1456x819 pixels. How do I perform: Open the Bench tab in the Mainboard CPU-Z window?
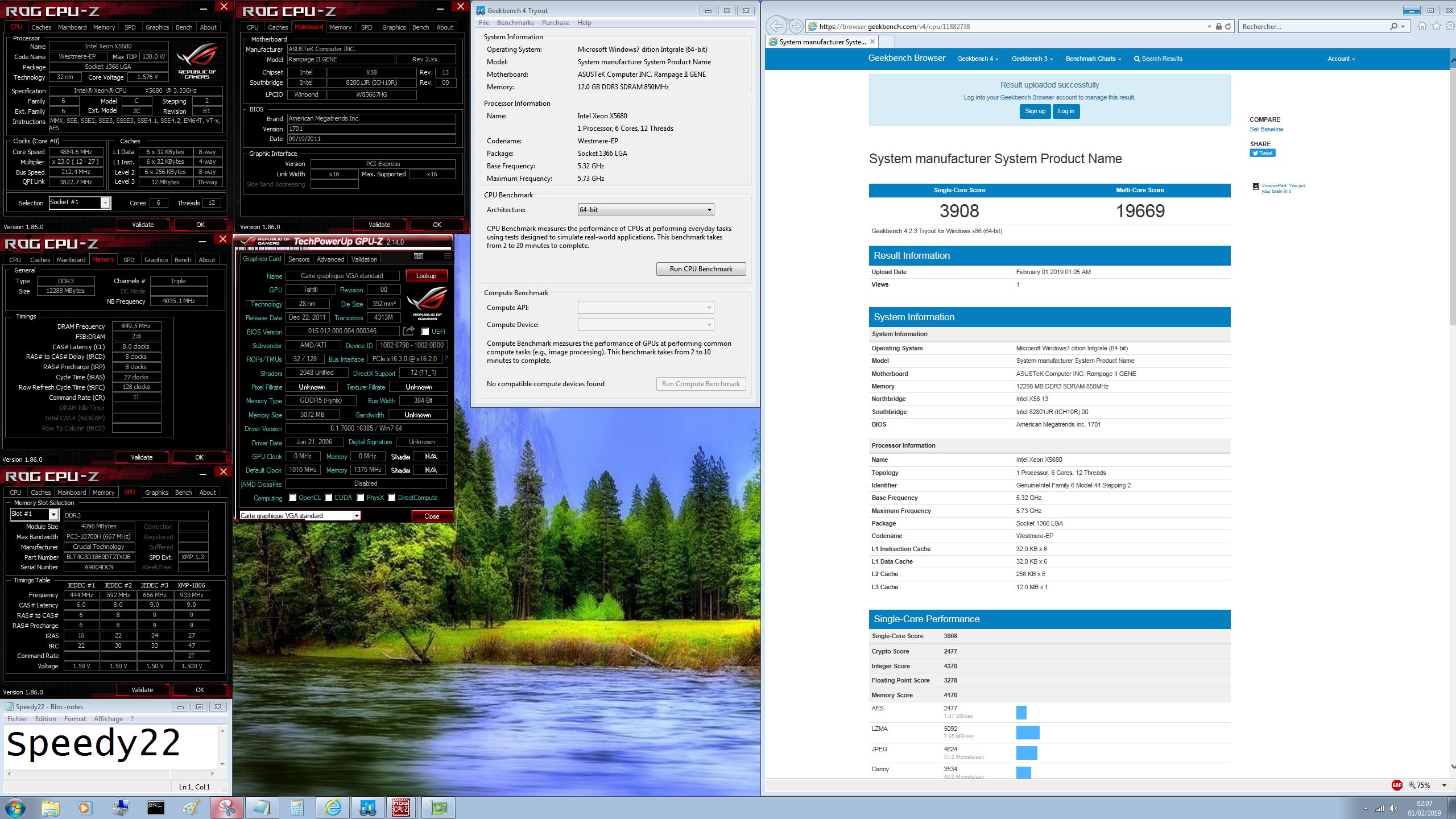pos(420,27)
